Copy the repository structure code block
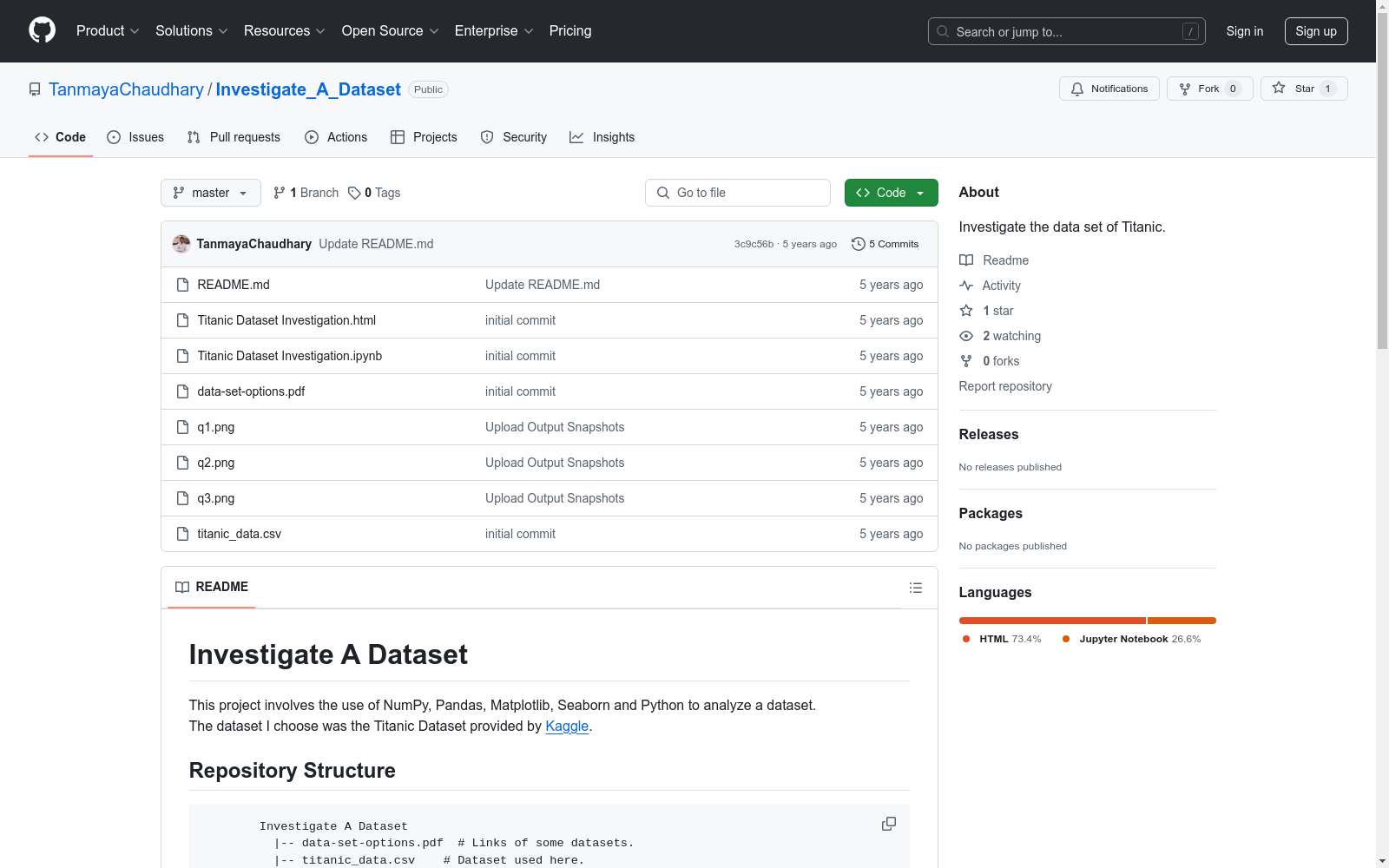Viewport: 1389px width, 868px height. click(x=889, y=824)
